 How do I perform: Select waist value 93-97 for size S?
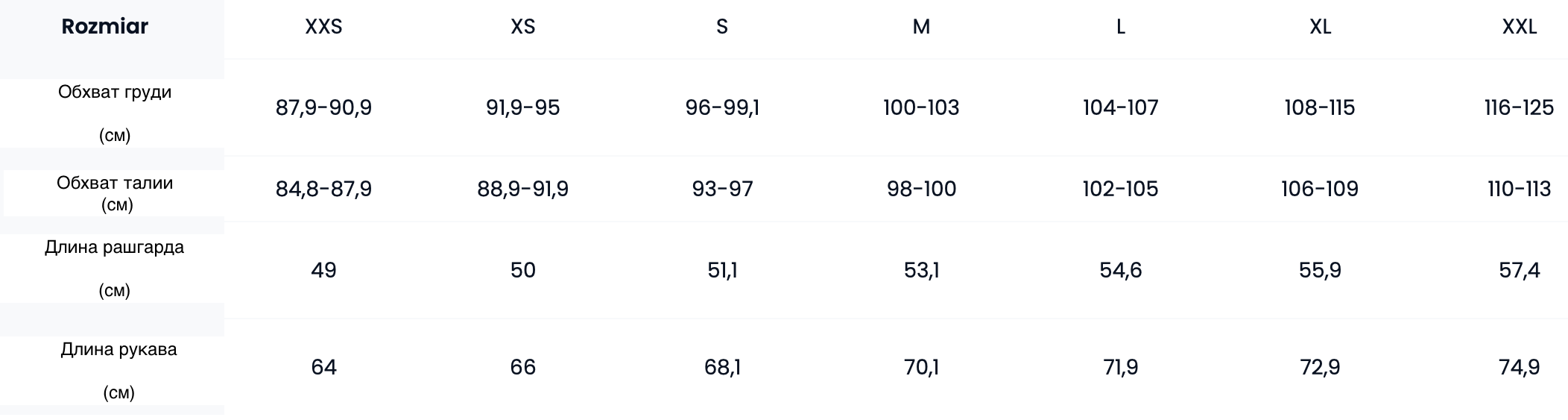[x=722, y=189]
